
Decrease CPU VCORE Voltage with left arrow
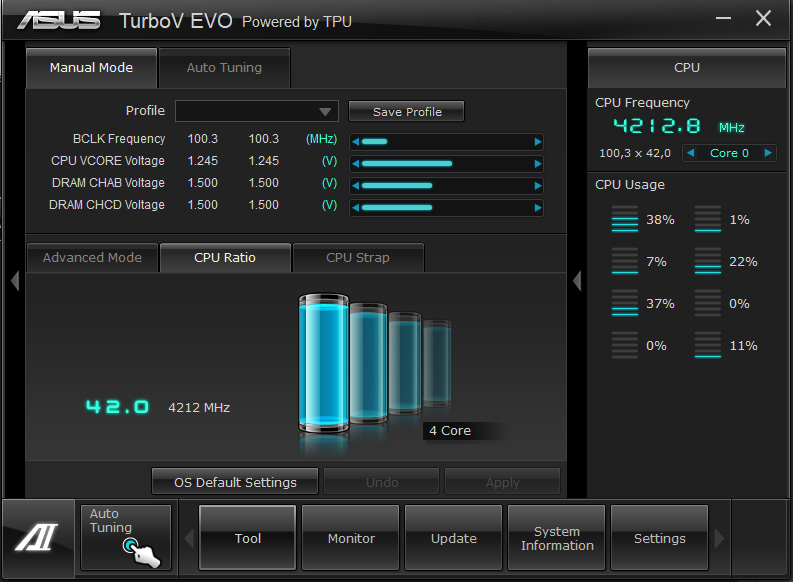pyautogui.click(x=356, y=164)
